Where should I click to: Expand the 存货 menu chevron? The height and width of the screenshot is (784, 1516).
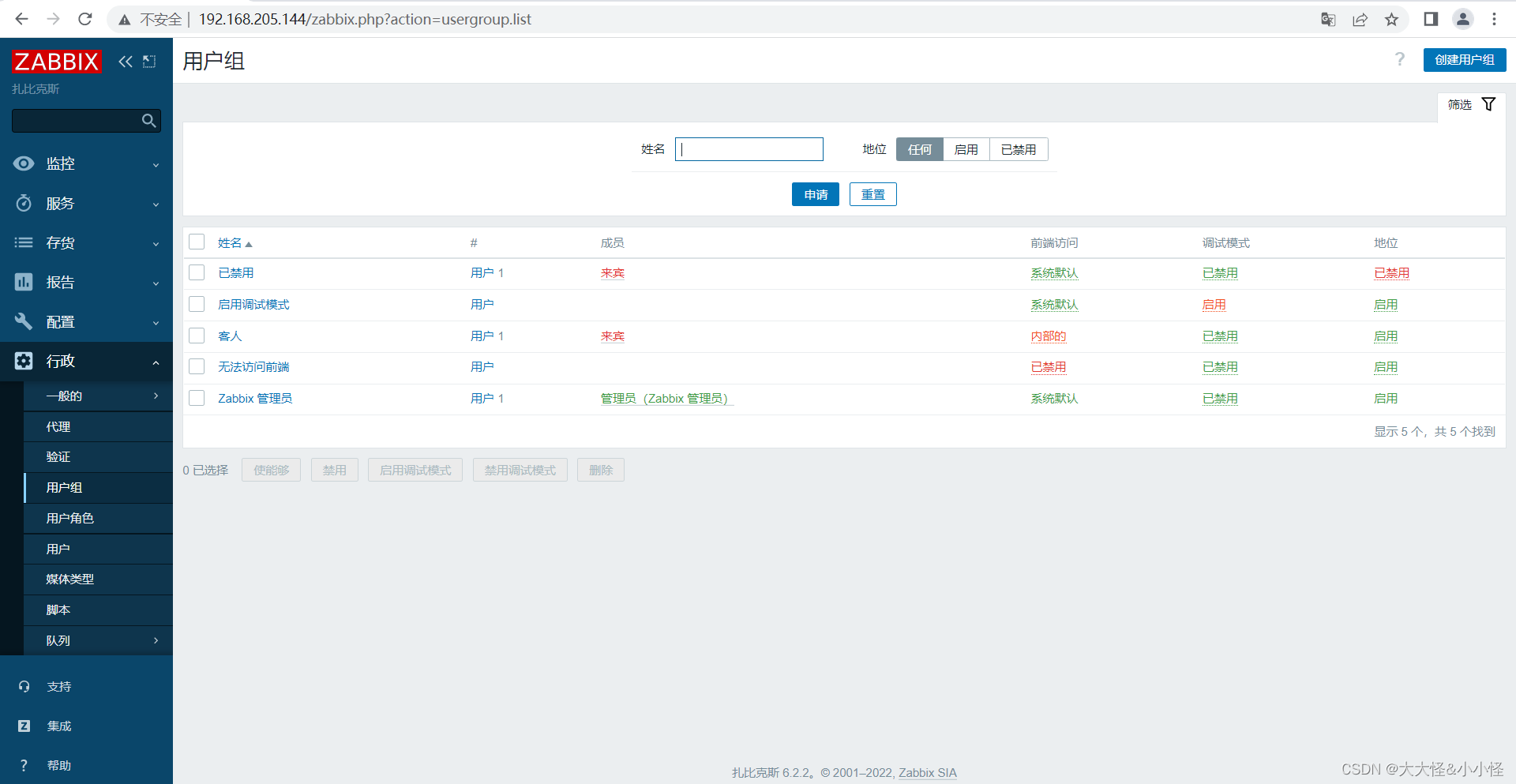pyautogui.click(x=156, y=244)
